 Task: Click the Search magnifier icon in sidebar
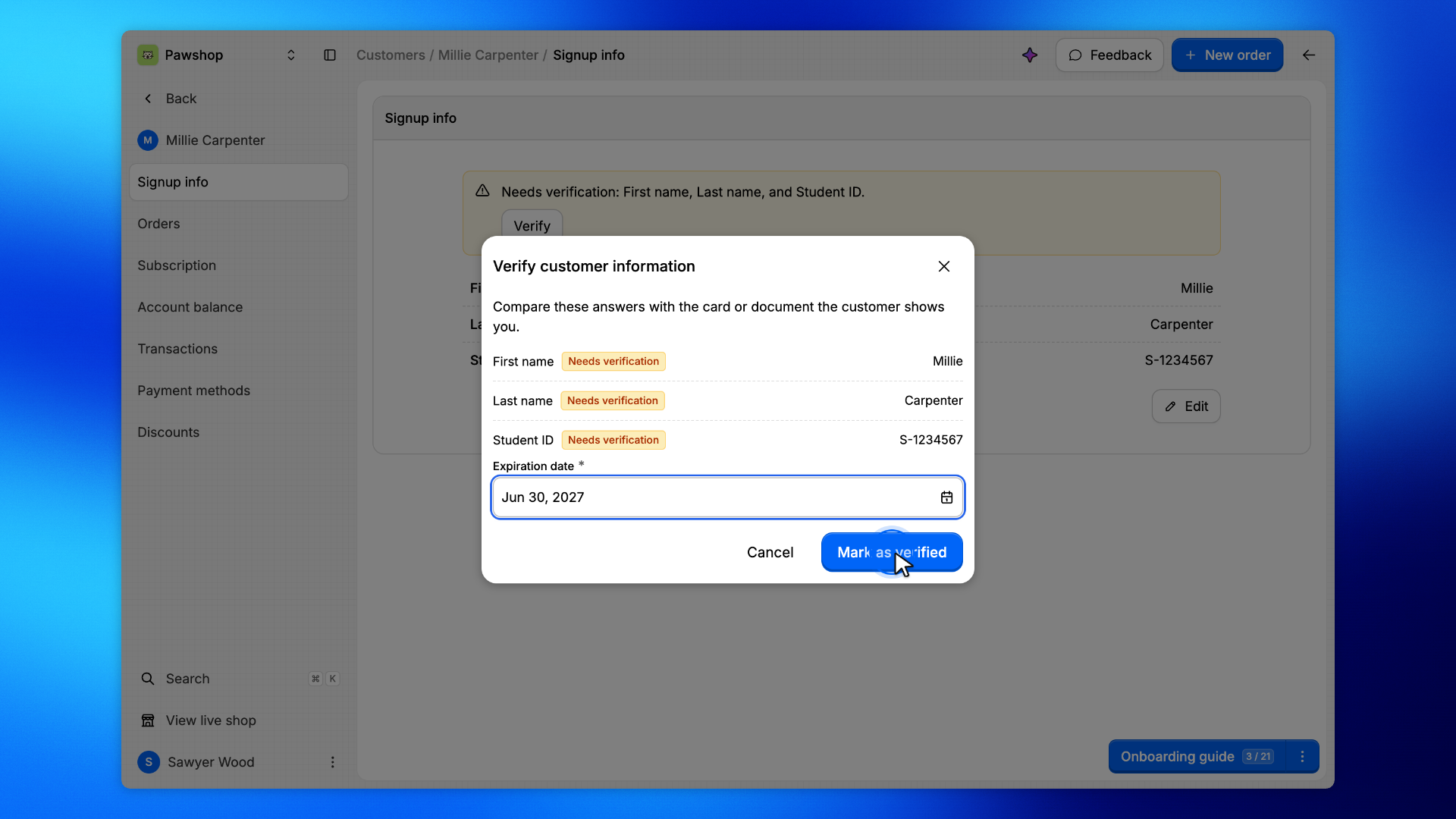(148, 679)
